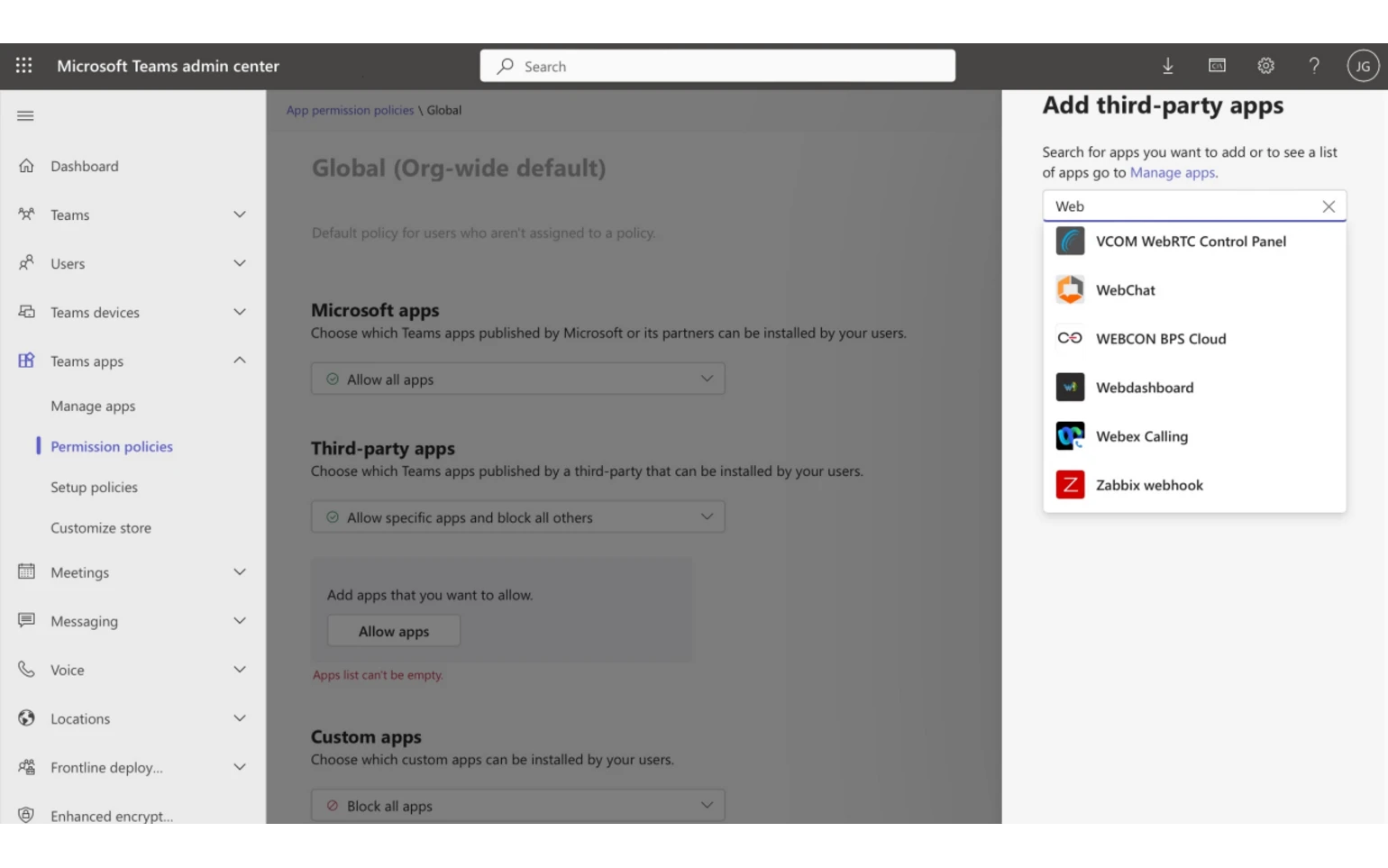The image size is (1388, 868).
Task: Open help via the question mark icon
Action: (x=1314, y=66)
